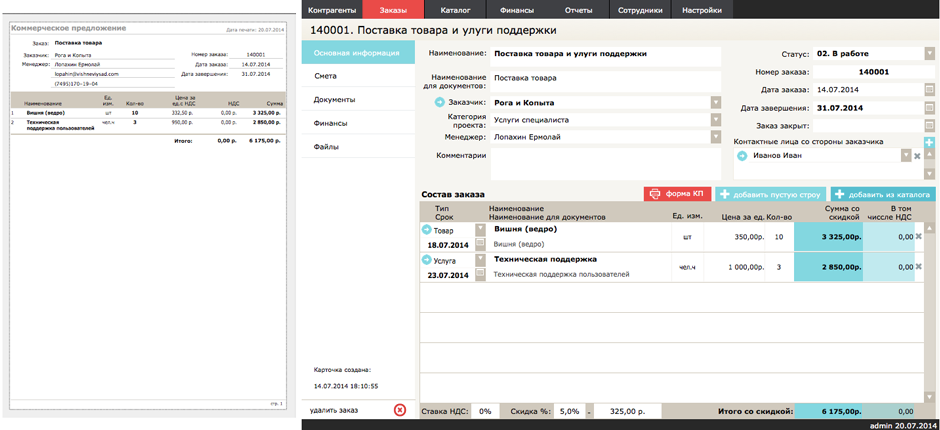
Task: Delete the Вишня (ведро) row with x icon
Action: (x=918, y=236)
